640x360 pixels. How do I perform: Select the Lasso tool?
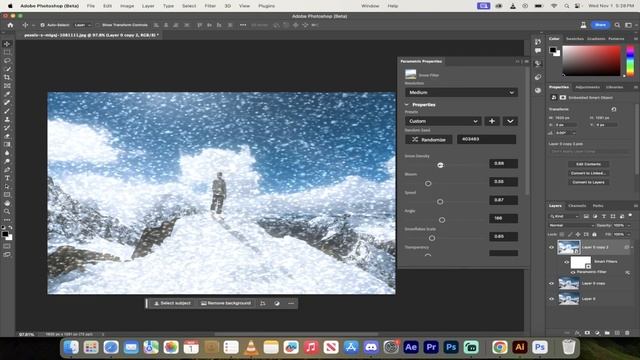click(x=7, y=60)
